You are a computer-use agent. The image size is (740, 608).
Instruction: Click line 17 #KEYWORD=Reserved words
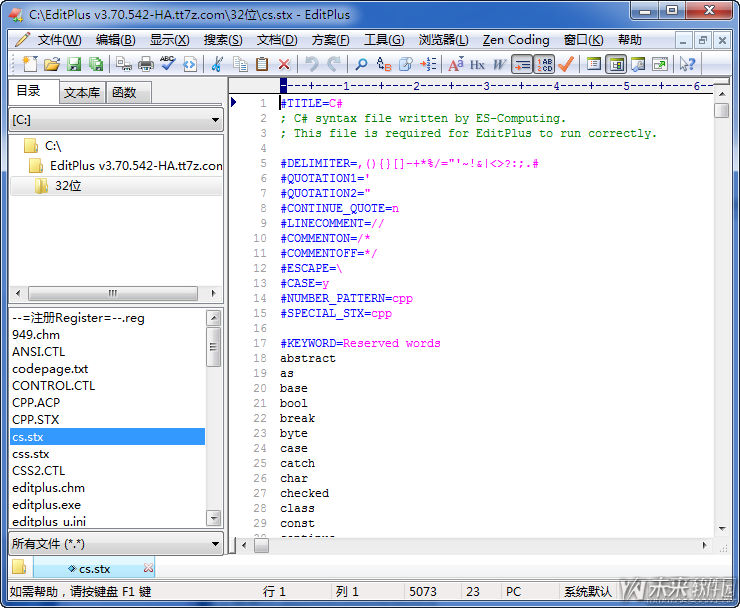(x=360, y=343)
